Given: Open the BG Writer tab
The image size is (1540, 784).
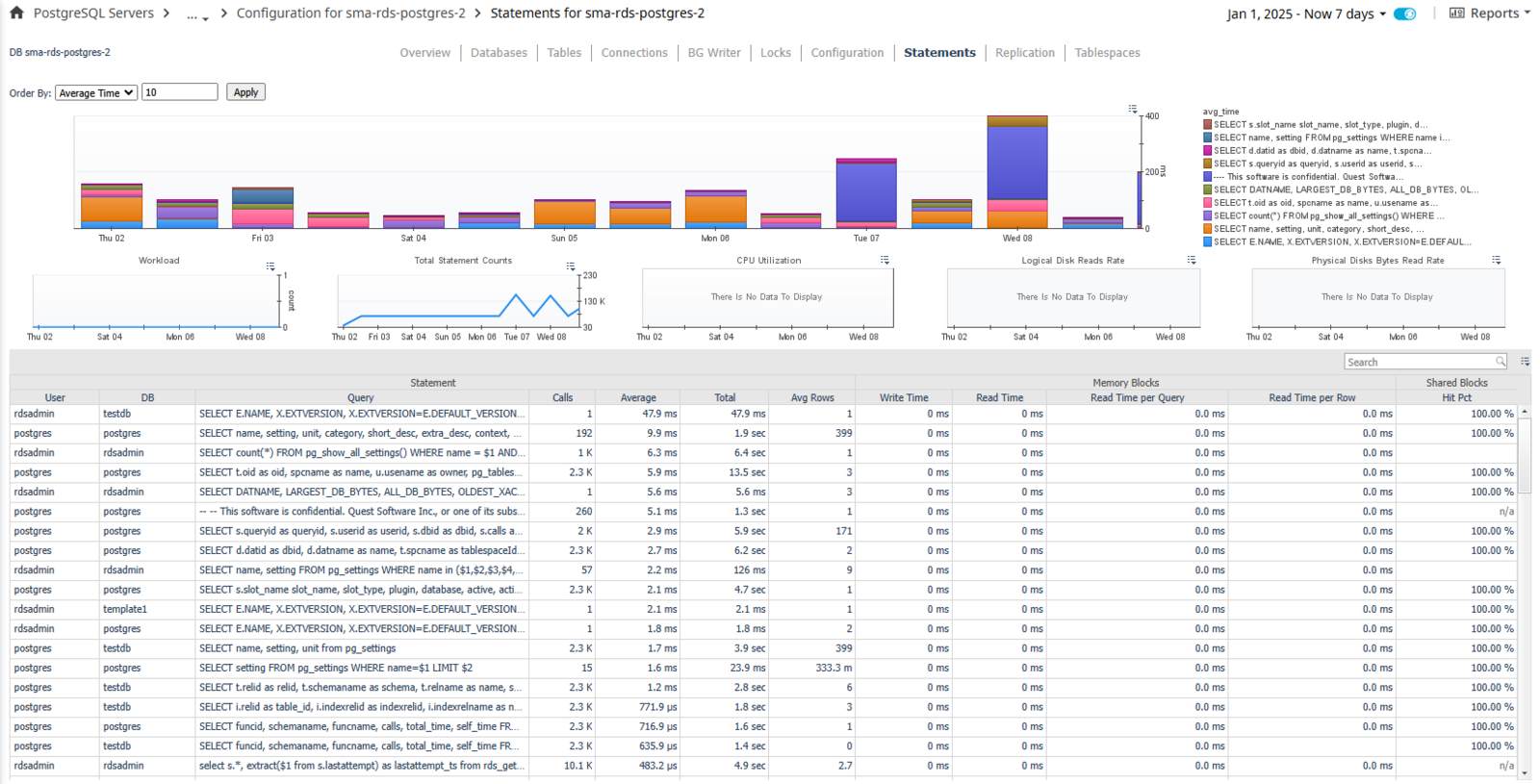Looking at the screenshot, I should (714, 53).
